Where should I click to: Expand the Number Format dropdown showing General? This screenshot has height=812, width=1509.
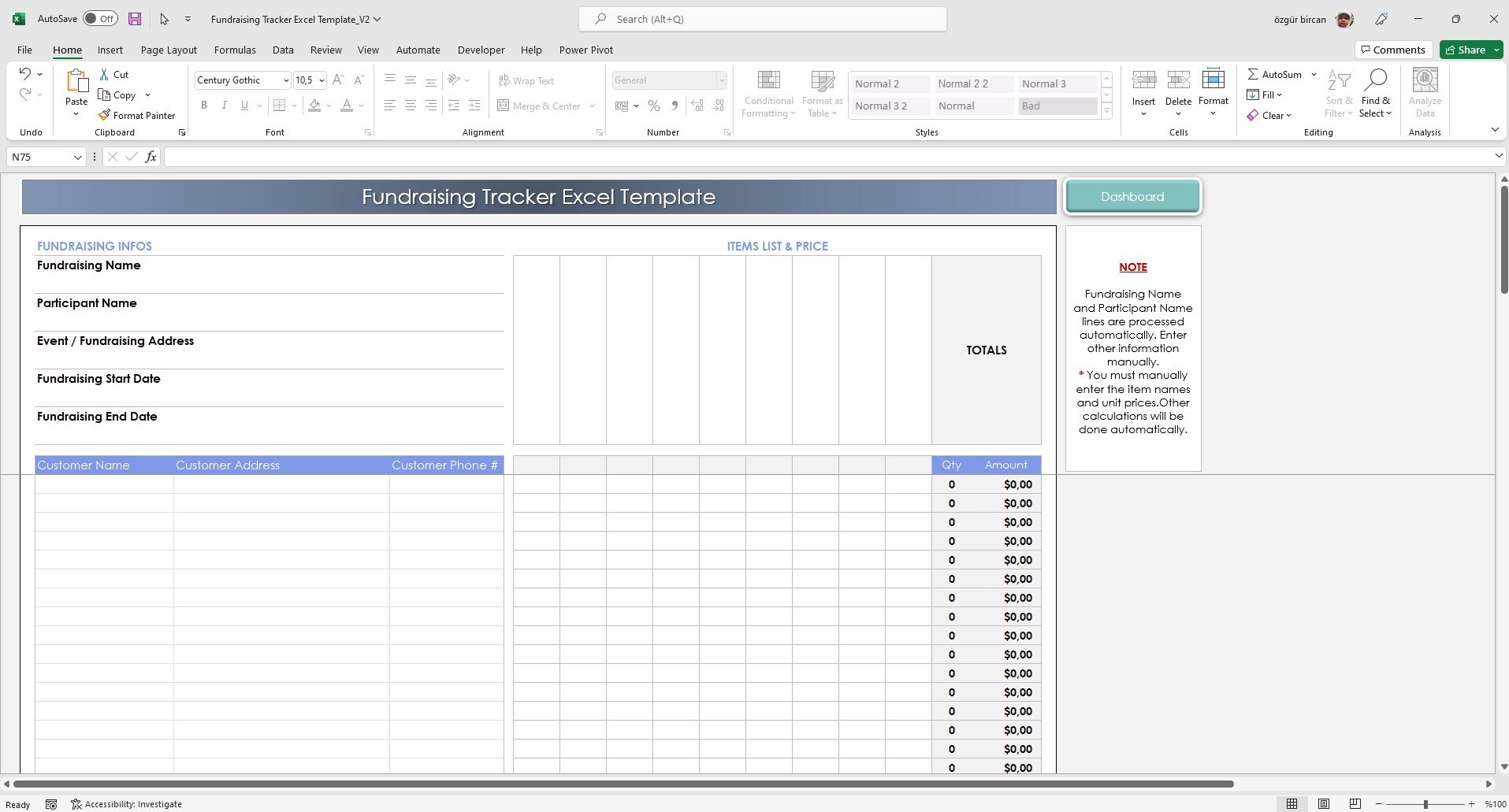[721, 80]
